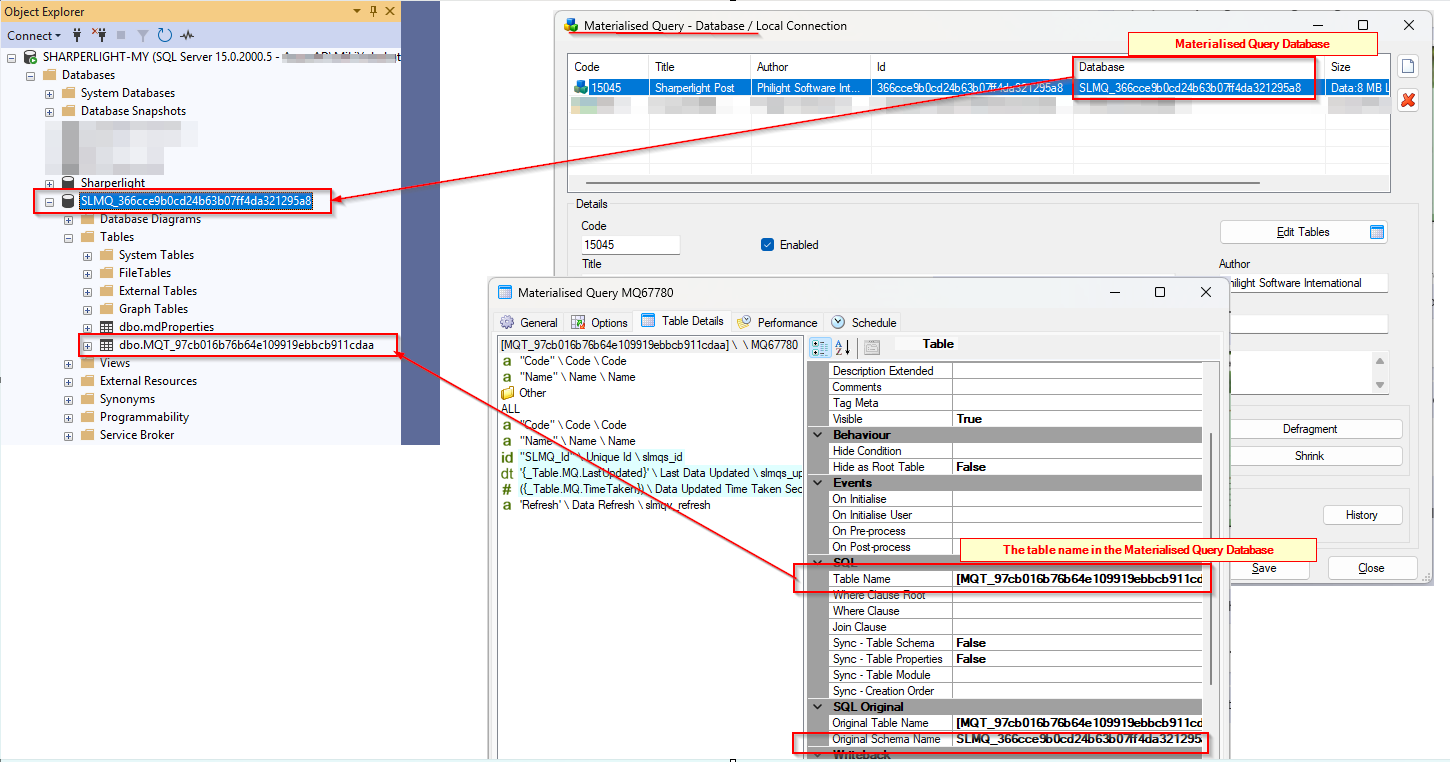Click the Sharperlight database cylinder icon
Viewport: 1450px width, 762px height.
(x=68, y=183)
